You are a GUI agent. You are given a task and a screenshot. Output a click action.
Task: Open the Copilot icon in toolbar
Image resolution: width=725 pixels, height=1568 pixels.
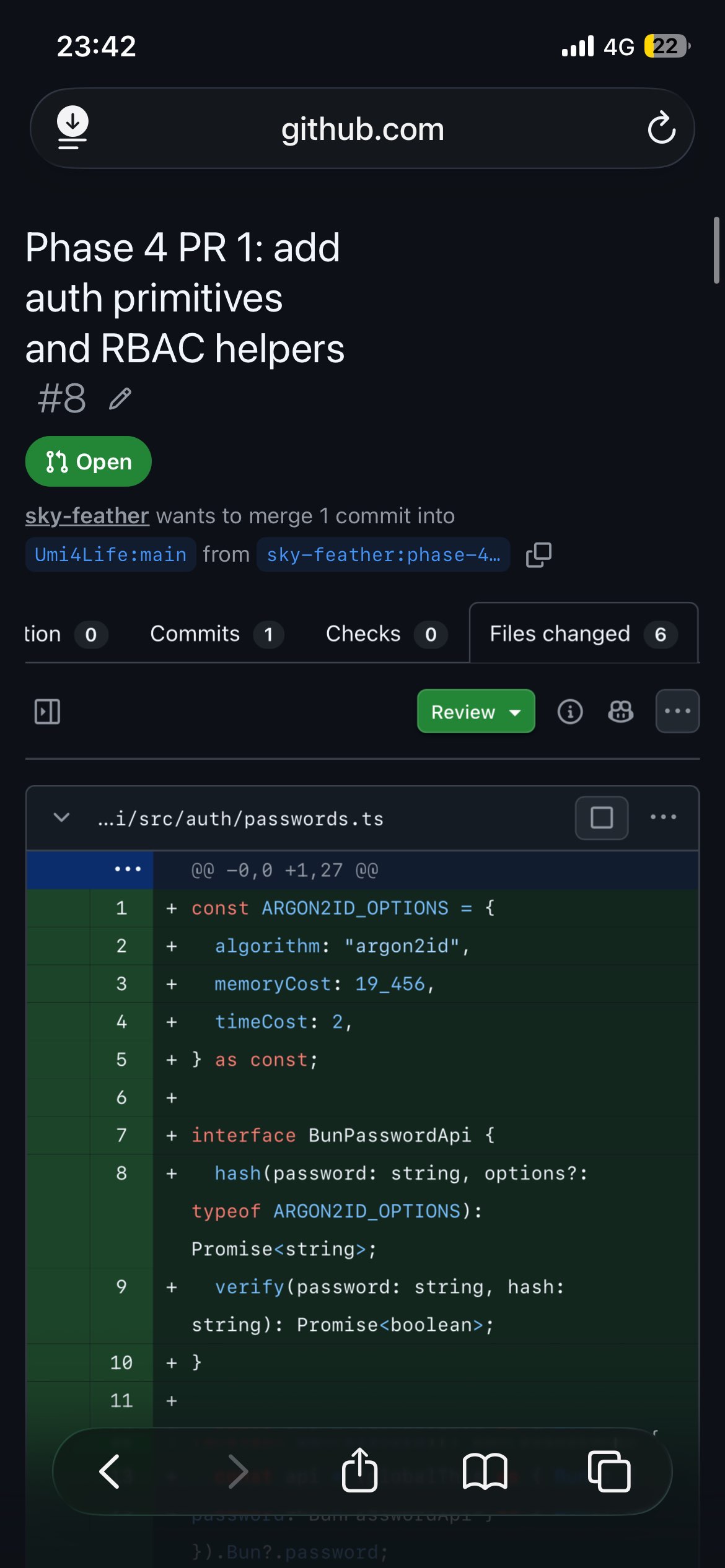[620, 712]
